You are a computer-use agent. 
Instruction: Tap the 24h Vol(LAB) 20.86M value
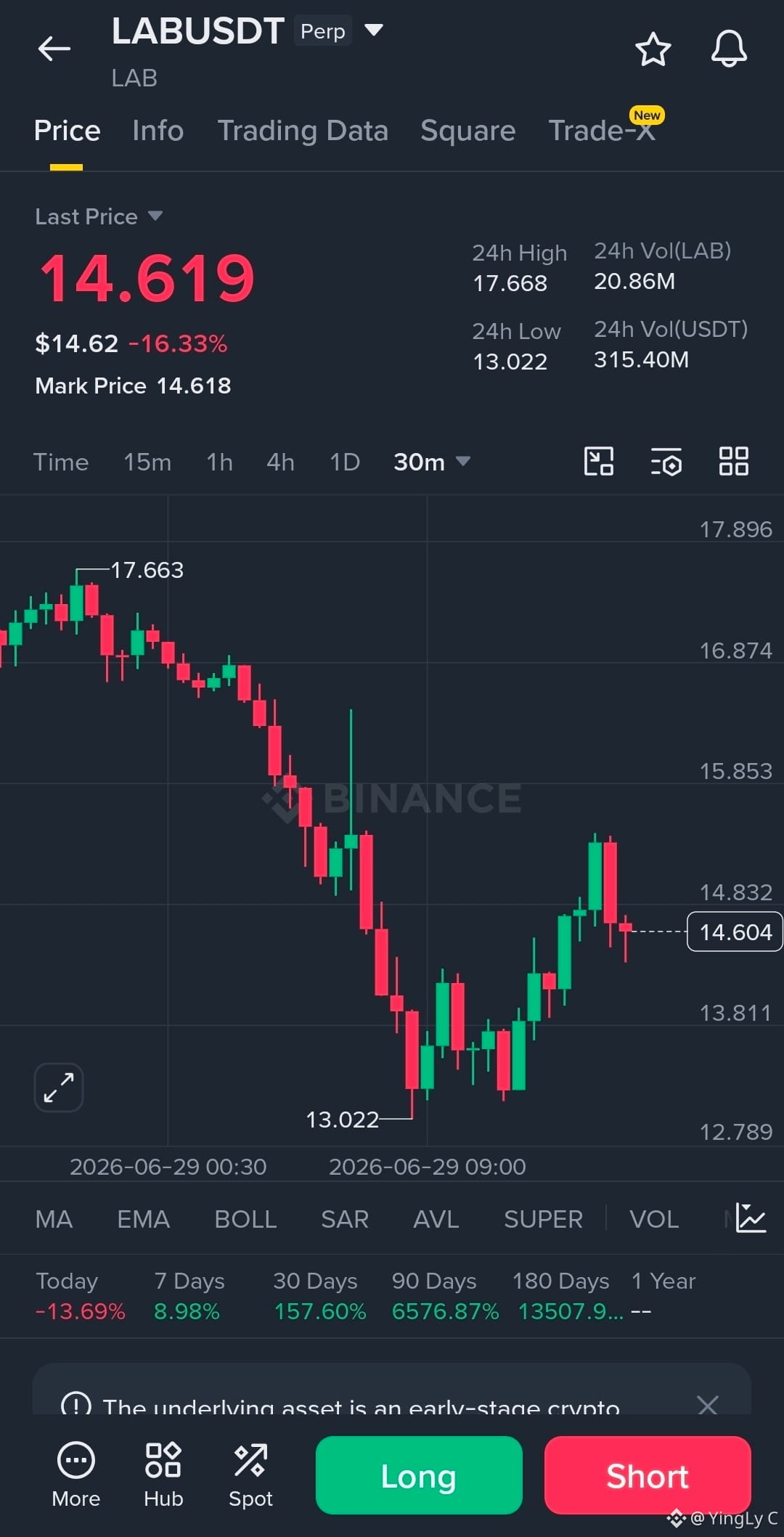coord(634,281)
